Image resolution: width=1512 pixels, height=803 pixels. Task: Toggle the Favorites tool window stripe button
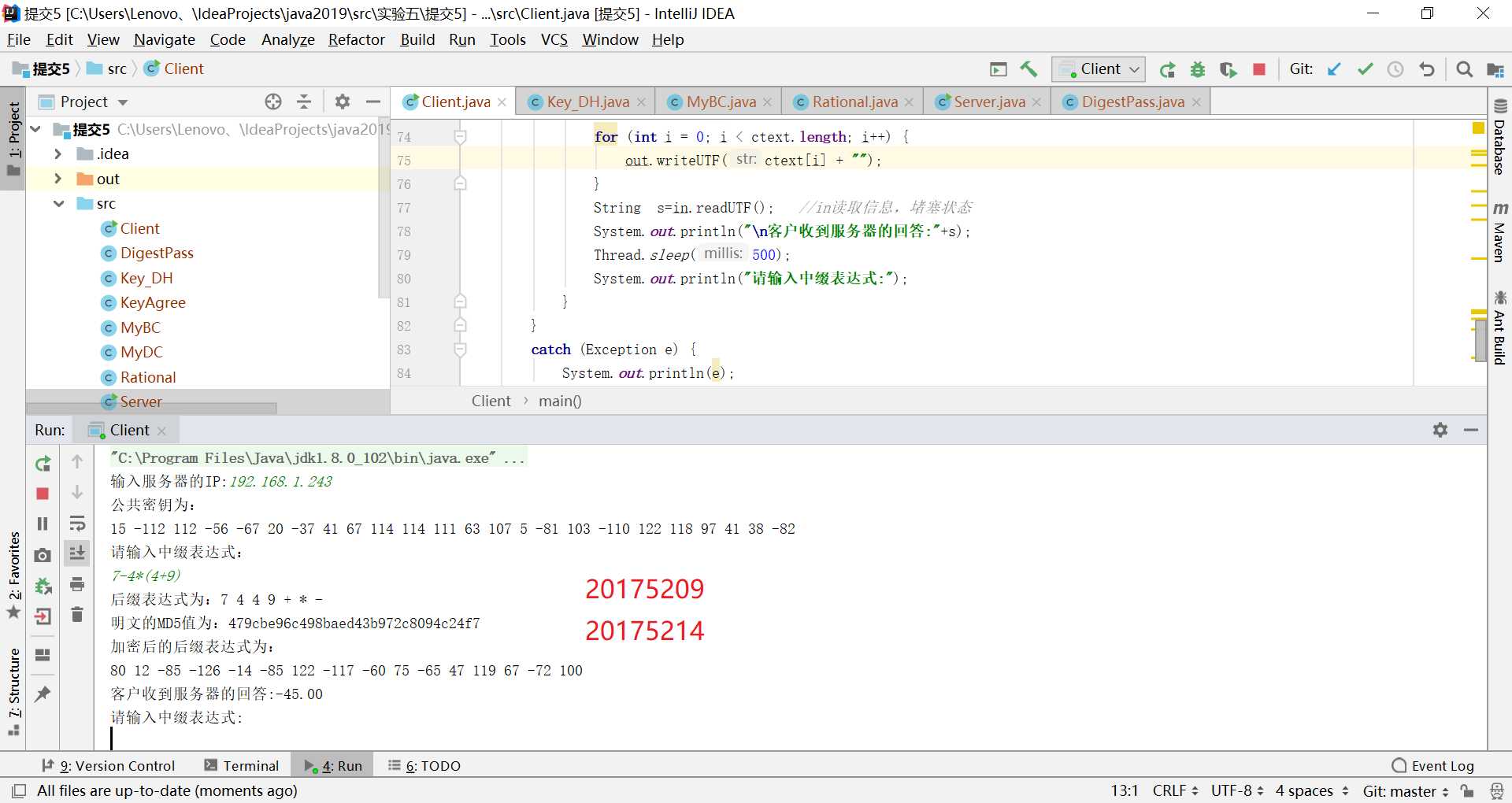pos(13,576)
